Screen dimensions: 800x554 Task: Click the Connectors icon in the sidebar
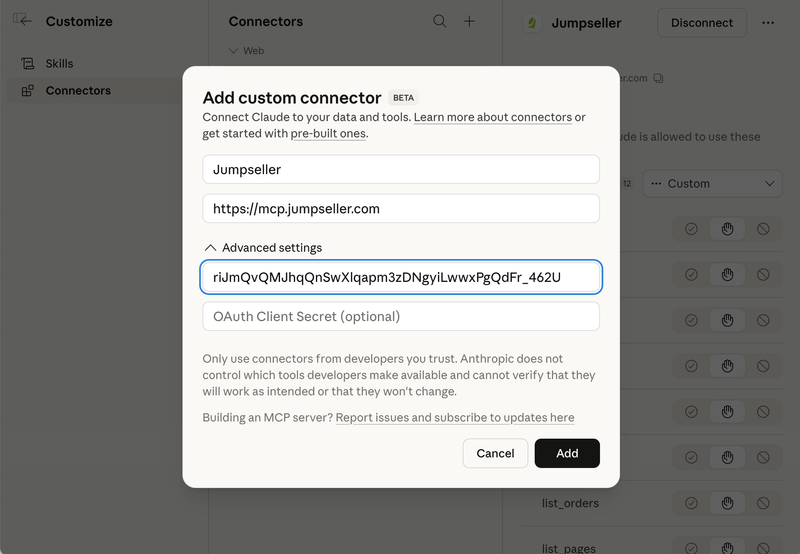point(27,91)
